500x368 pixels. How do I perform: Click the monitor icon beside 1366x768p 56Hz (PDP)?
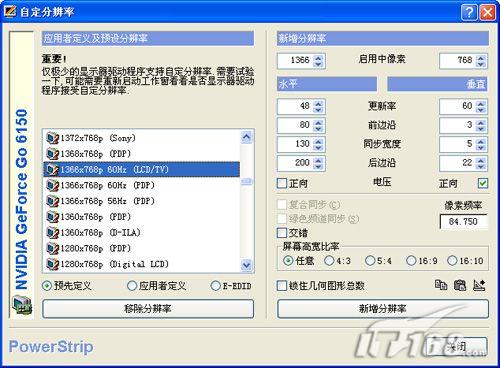[x=52, y=201]
